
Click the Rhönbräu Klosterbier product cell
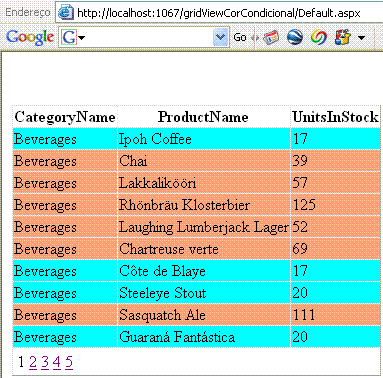[204, 205]
